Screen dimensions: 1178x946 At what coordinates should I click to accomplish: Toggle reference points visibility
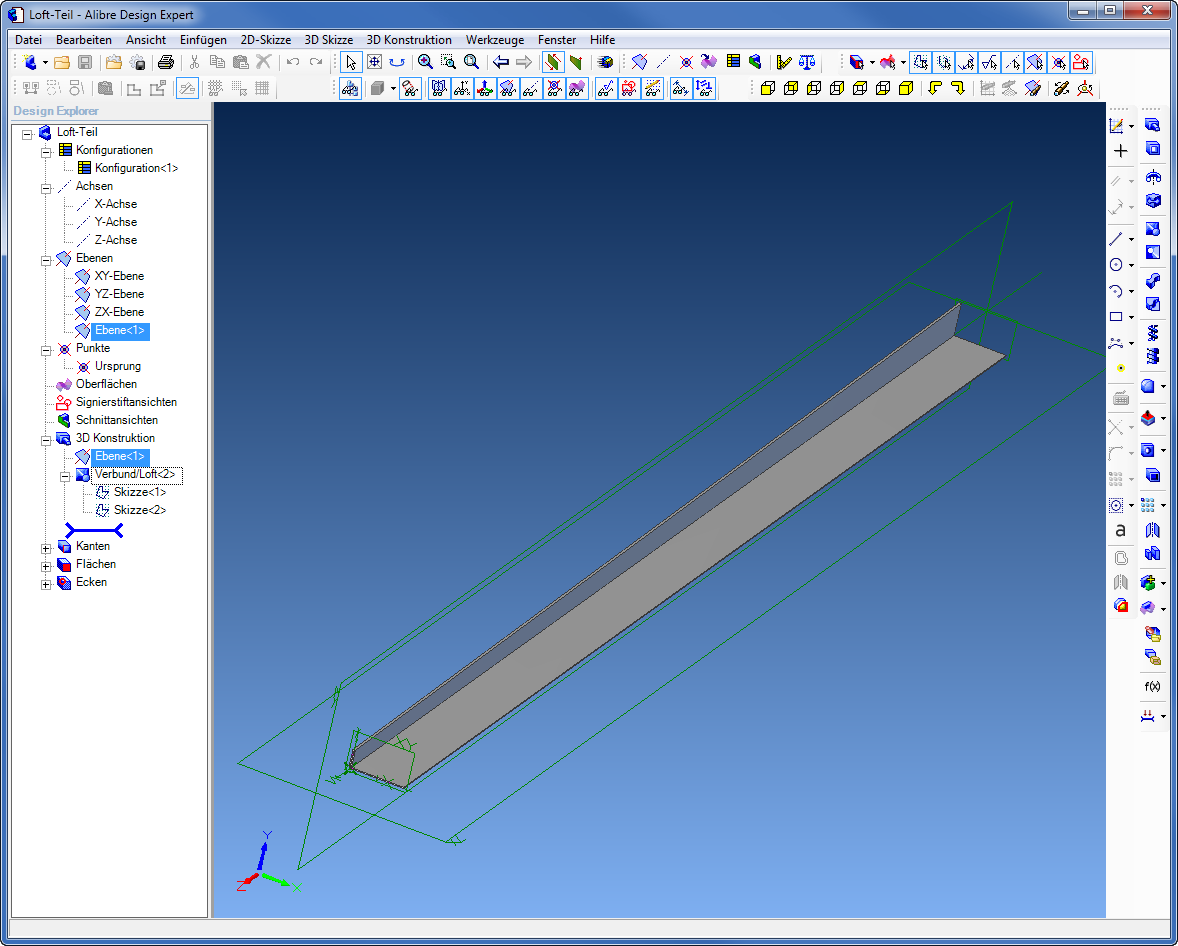pyautogui.click(x=554, y=89)
